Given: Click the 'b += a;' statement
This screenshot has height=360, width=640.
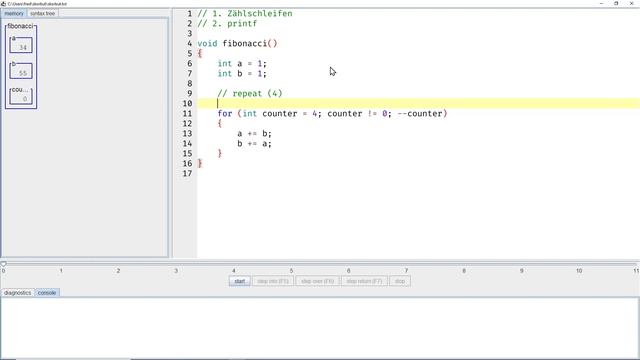Looking at the screenshot, I should (254, 144).
